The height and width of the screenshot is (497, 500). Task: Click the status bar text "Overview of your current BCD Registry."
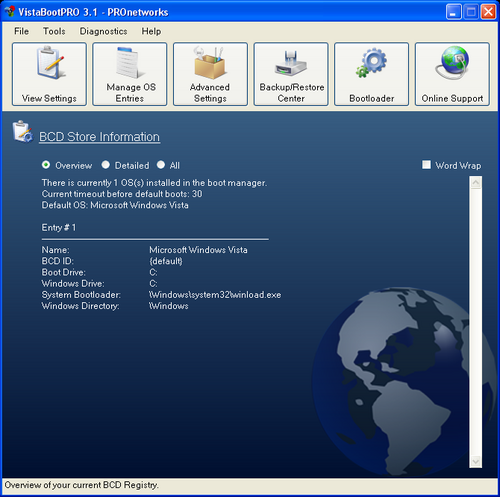coord(82,485)
